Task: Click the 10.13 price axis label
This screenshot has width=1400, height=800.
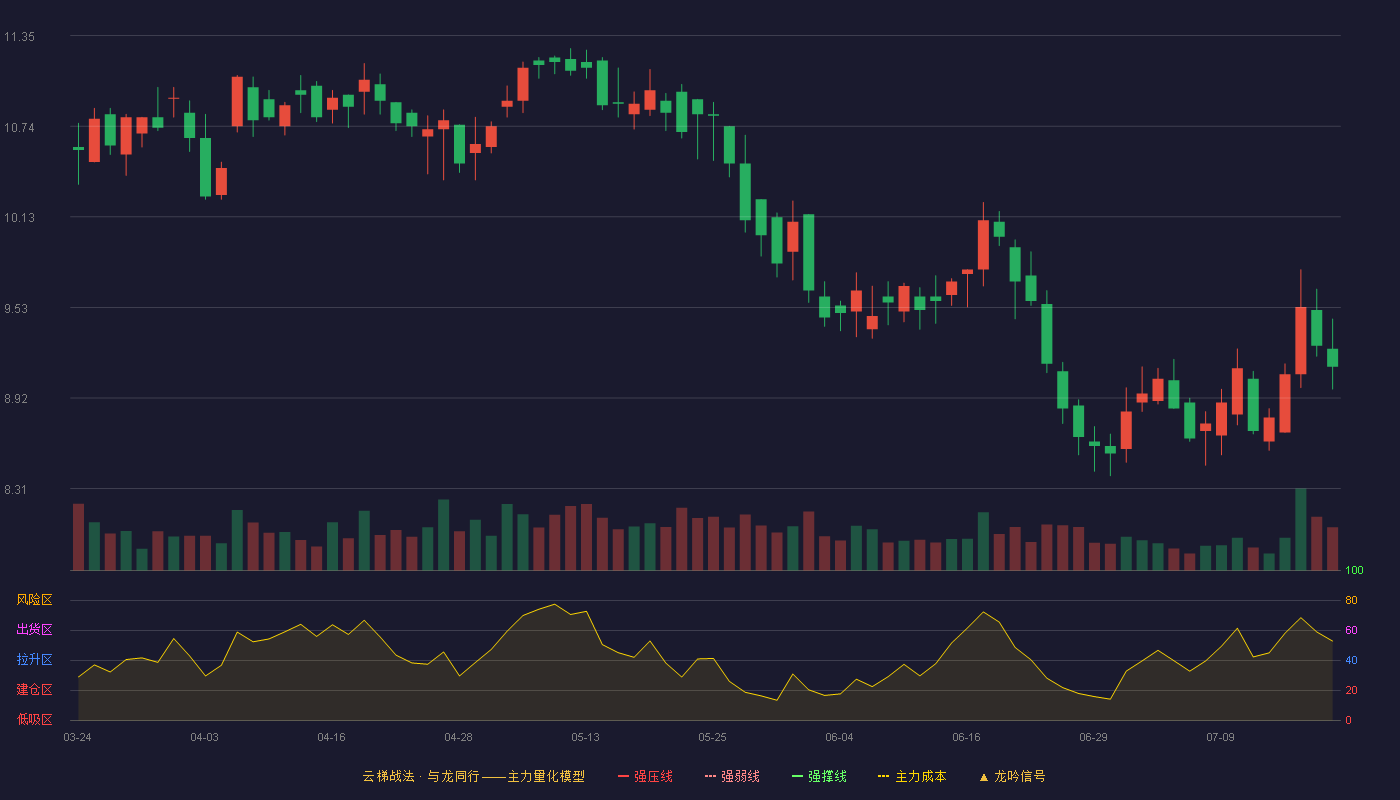Action: tap(19, 218)
